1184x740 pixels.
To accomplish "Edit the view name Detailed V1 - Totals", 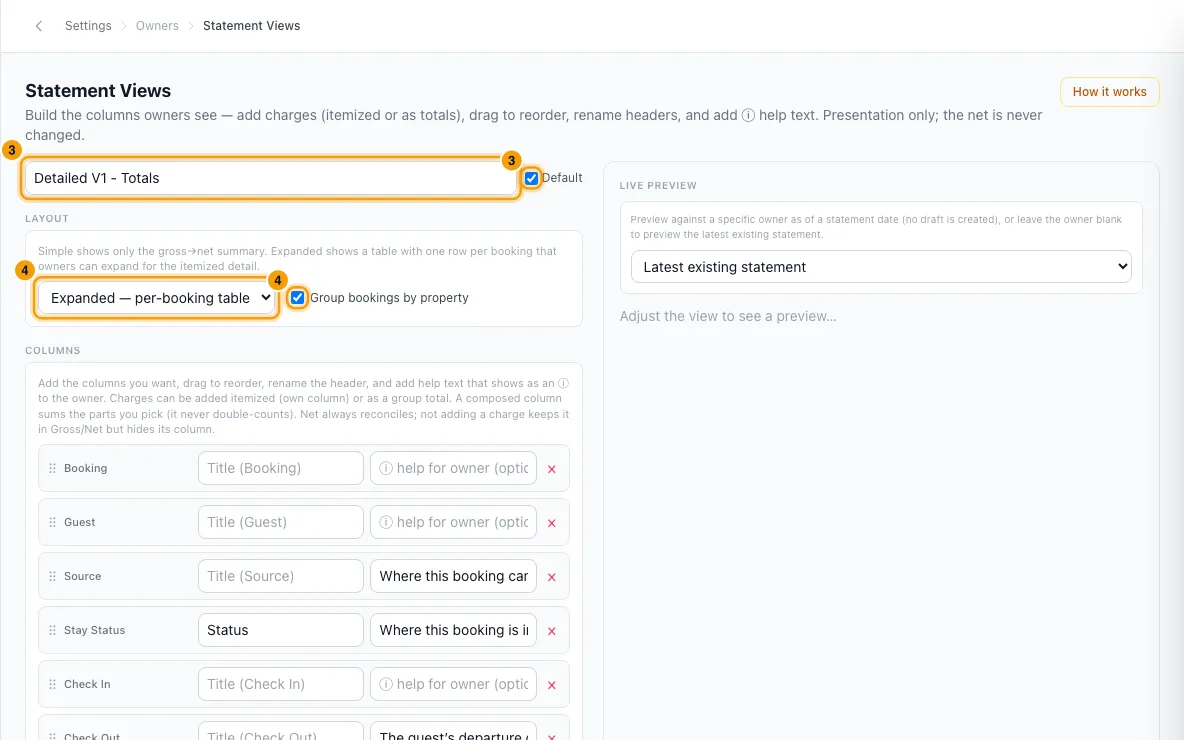I will pyautogui.click(x=270, y=178).
